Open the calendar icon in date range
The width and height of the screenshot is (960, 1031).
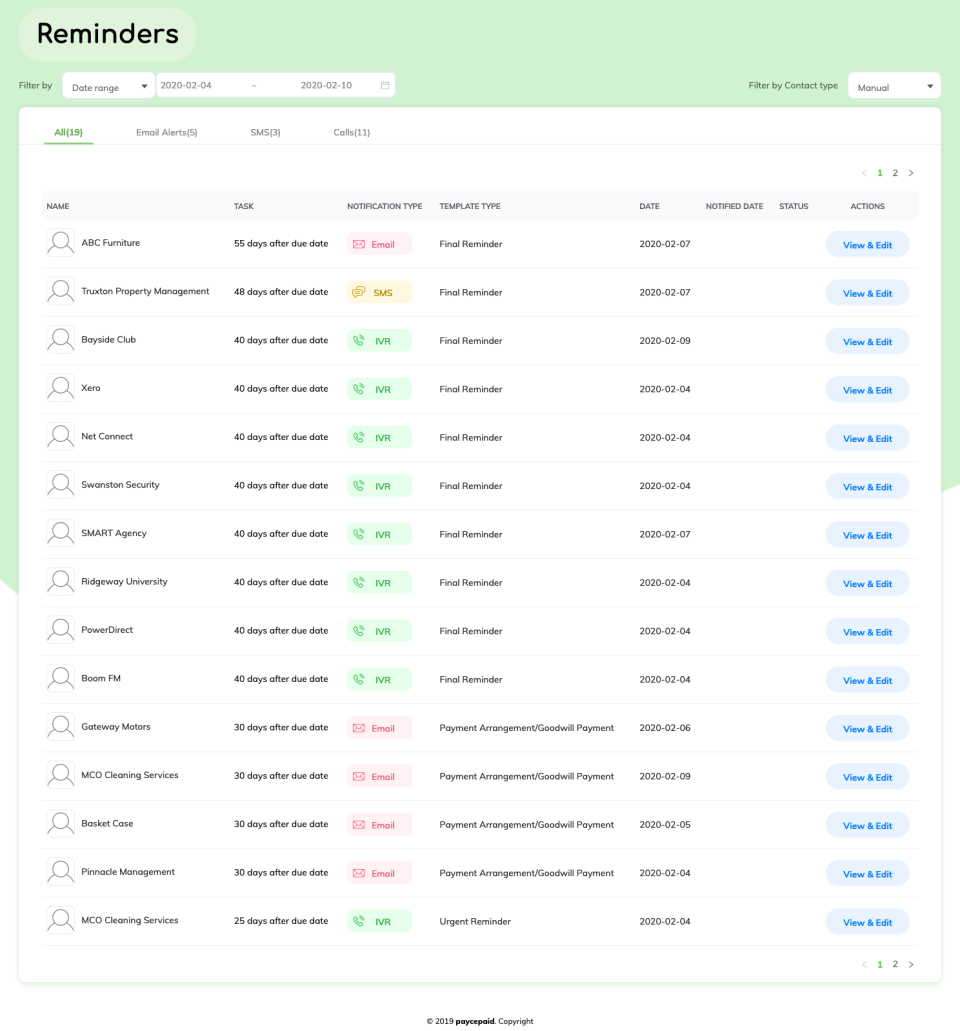[x=385, y=85]
